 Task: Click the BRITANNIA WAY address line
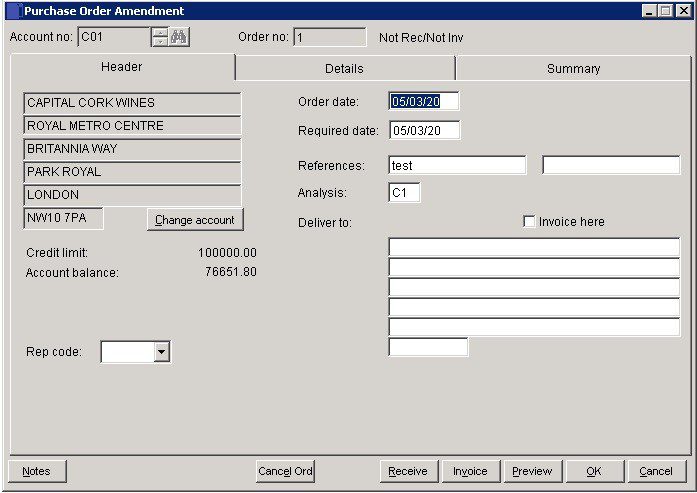click(132, 149)
